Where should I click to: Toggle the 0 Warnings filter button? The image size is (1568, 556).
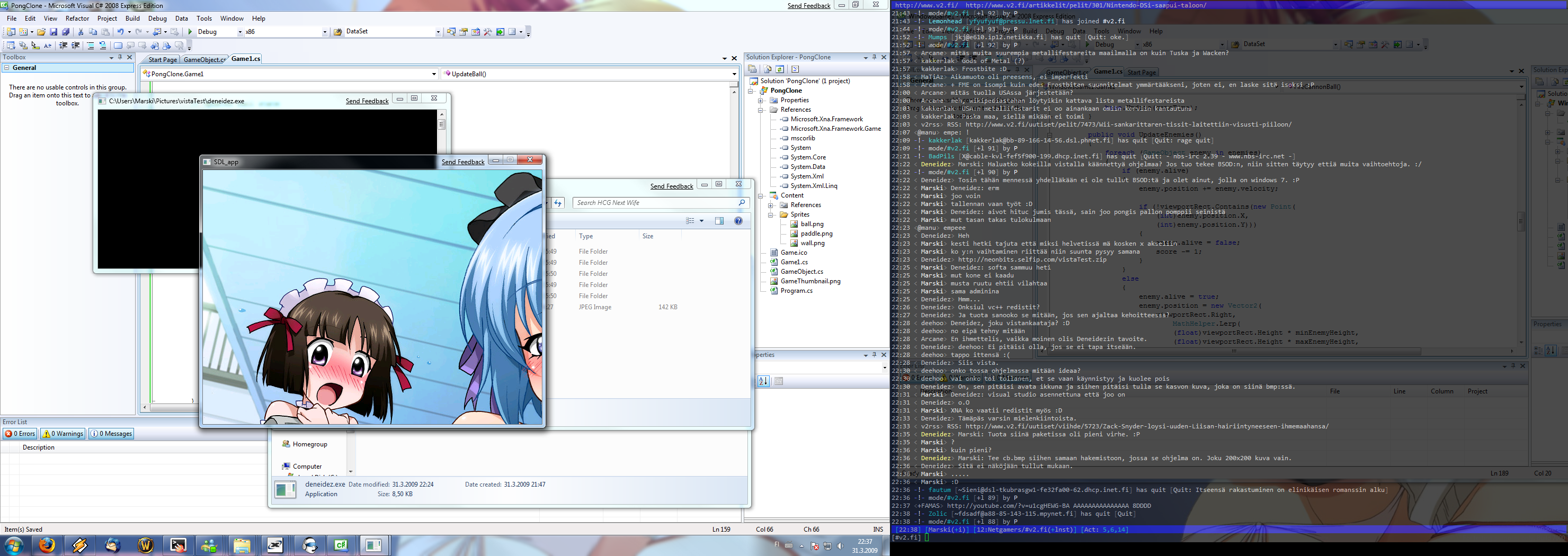tap(63, 434)
